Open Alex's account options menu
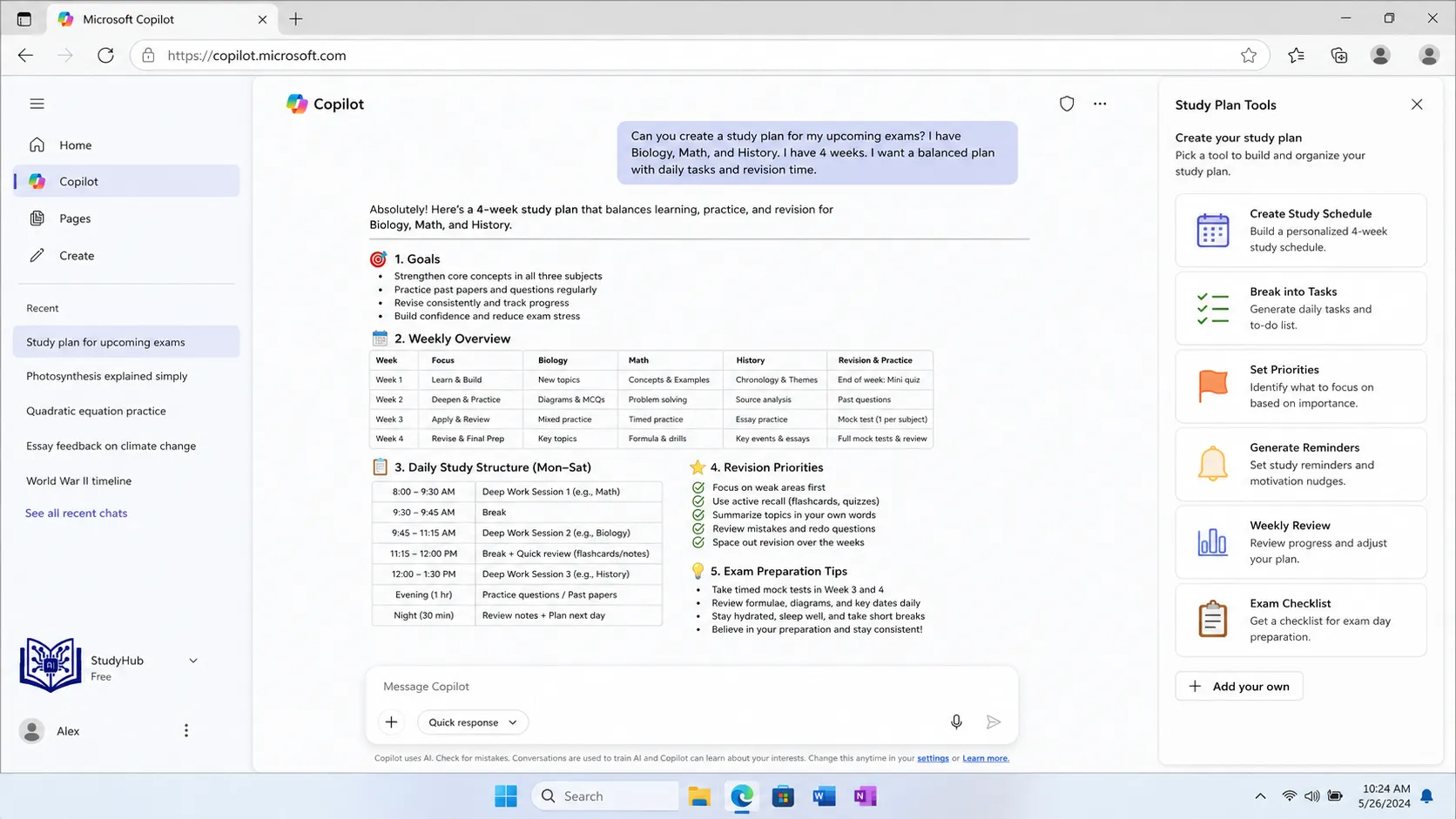 pos(185,731)
